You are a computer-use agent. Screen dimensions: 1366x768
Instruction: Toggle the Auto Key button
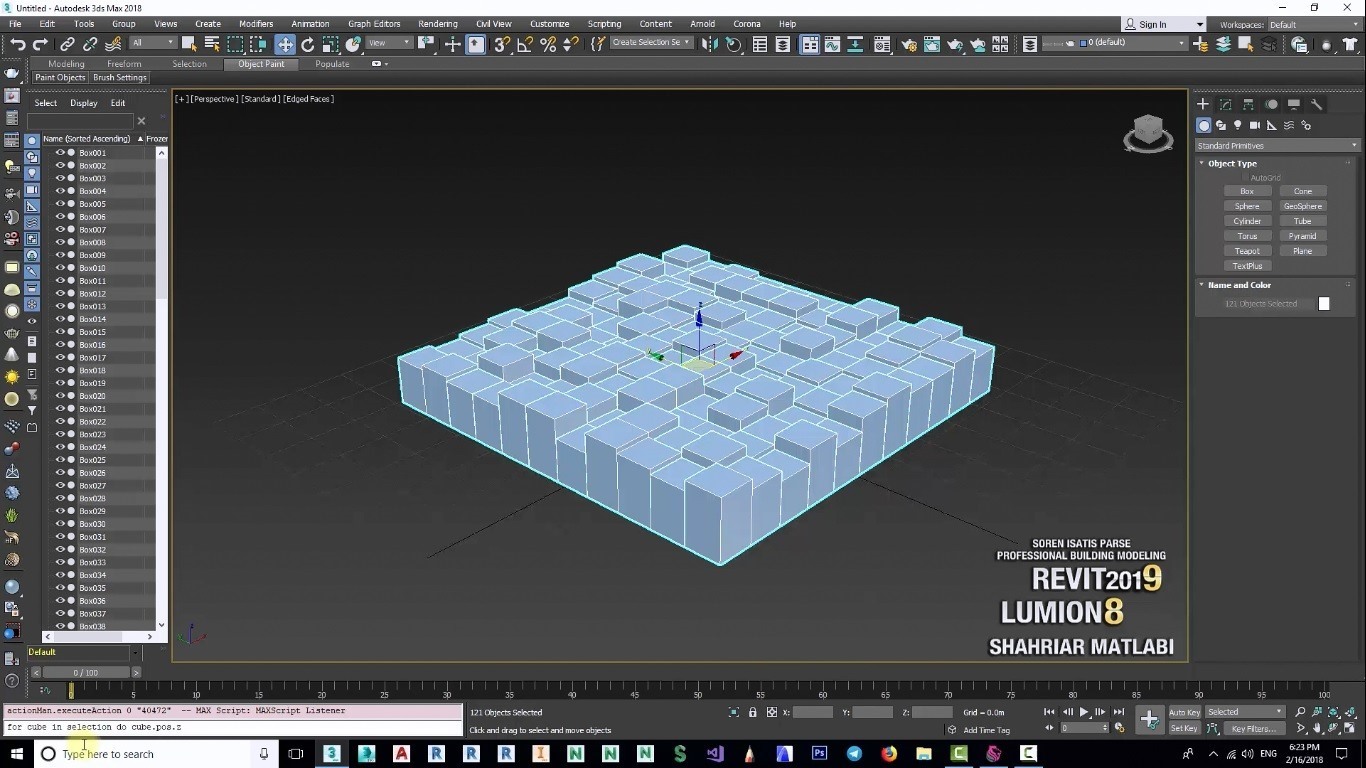click(1184, 713)
